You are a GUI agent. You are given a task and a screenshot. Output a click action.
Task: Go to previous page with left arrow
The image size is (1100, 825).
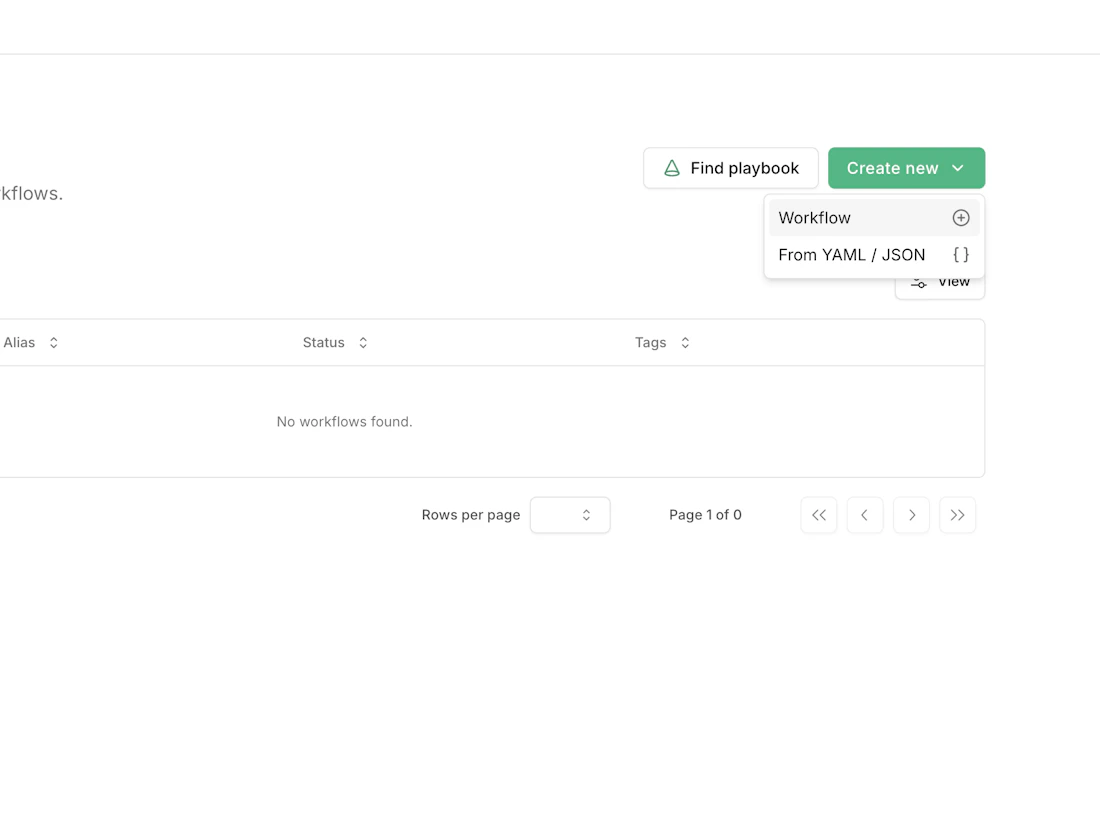865,515
